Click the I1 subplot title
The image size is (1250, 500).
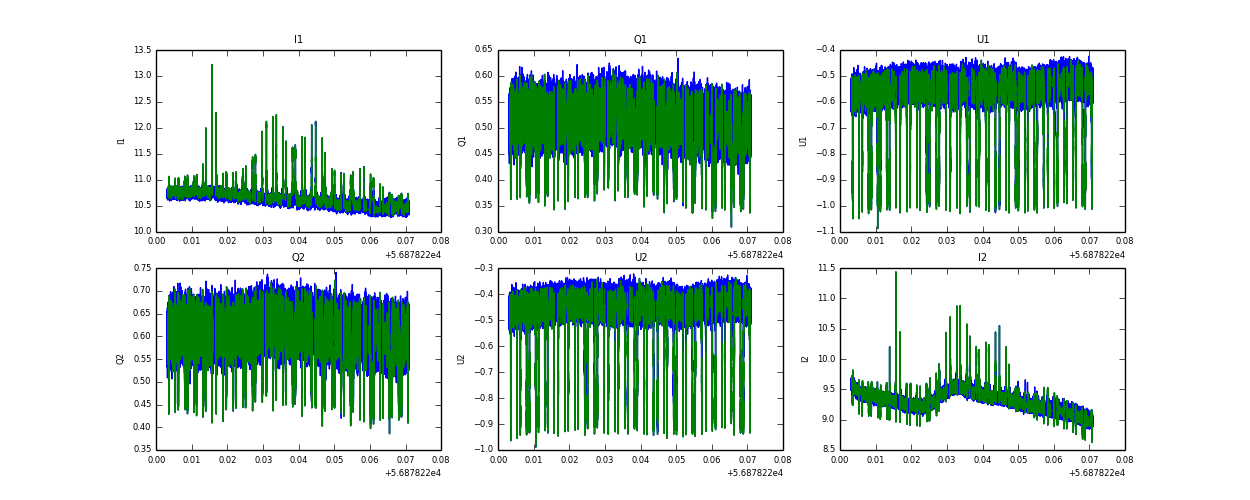[x=298, y=40]
